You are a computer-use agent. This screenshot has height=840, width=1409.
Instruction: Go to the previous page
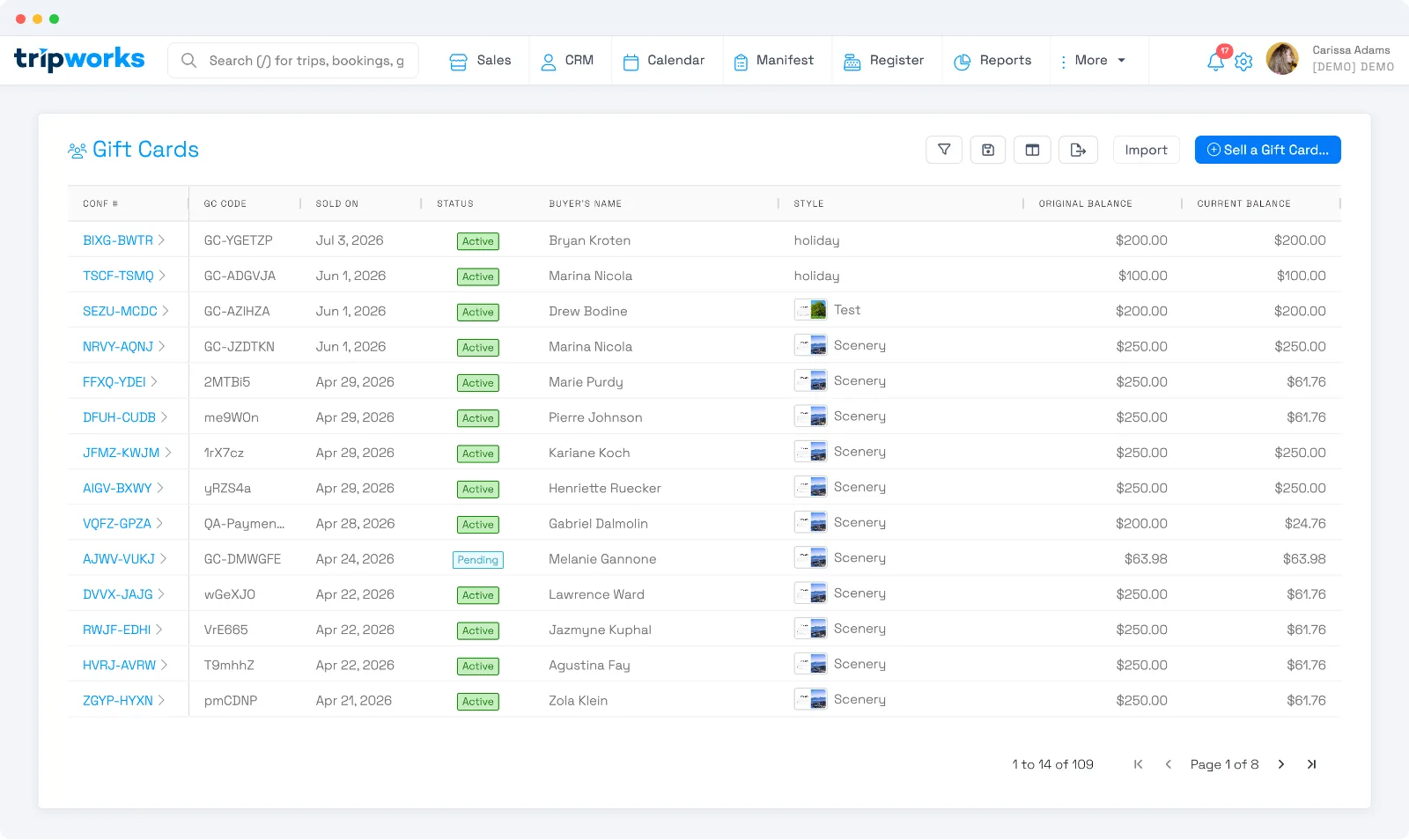[x=1169, y=764]
